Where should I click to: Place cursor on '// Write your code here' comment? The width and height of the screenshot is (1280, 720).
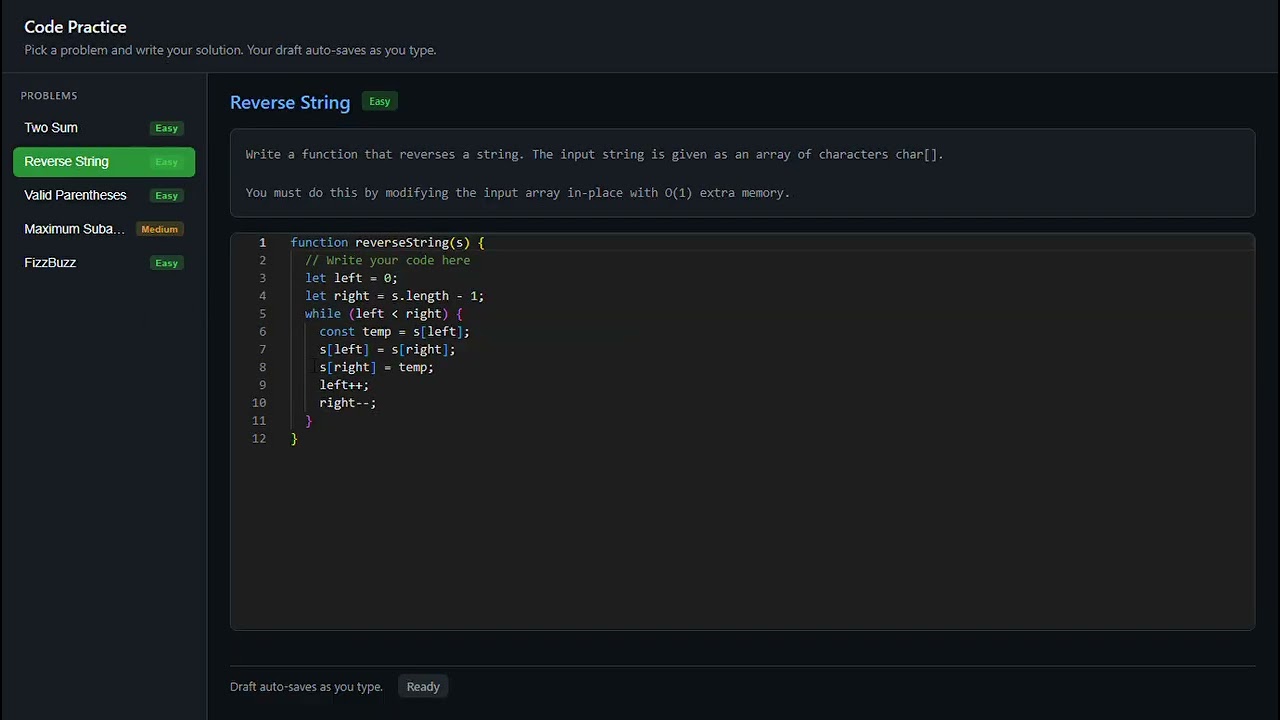pyautogui.click(x=387, y=261)
